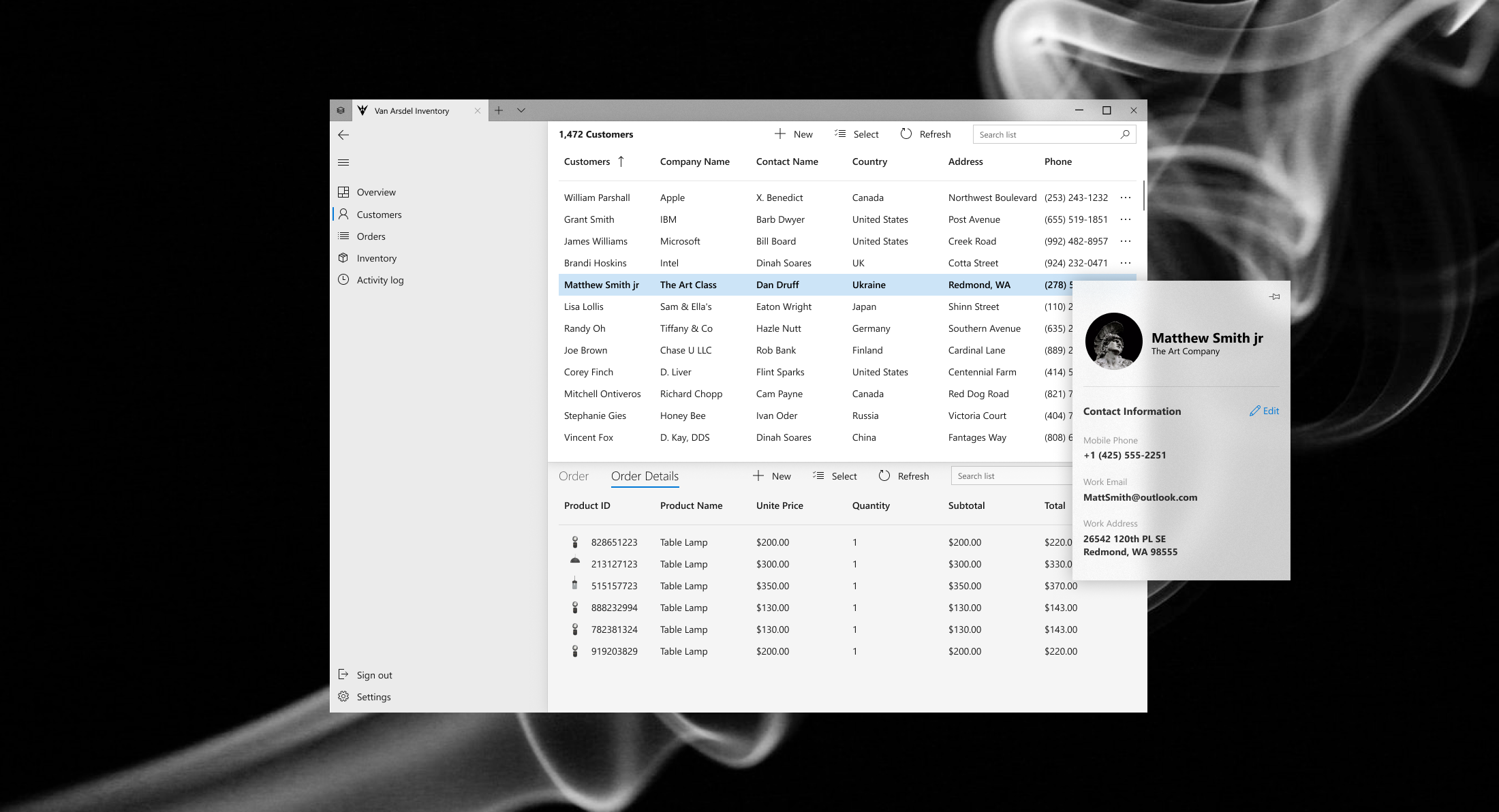Click lamp thumbnail for product 828651223

[575, 542]
